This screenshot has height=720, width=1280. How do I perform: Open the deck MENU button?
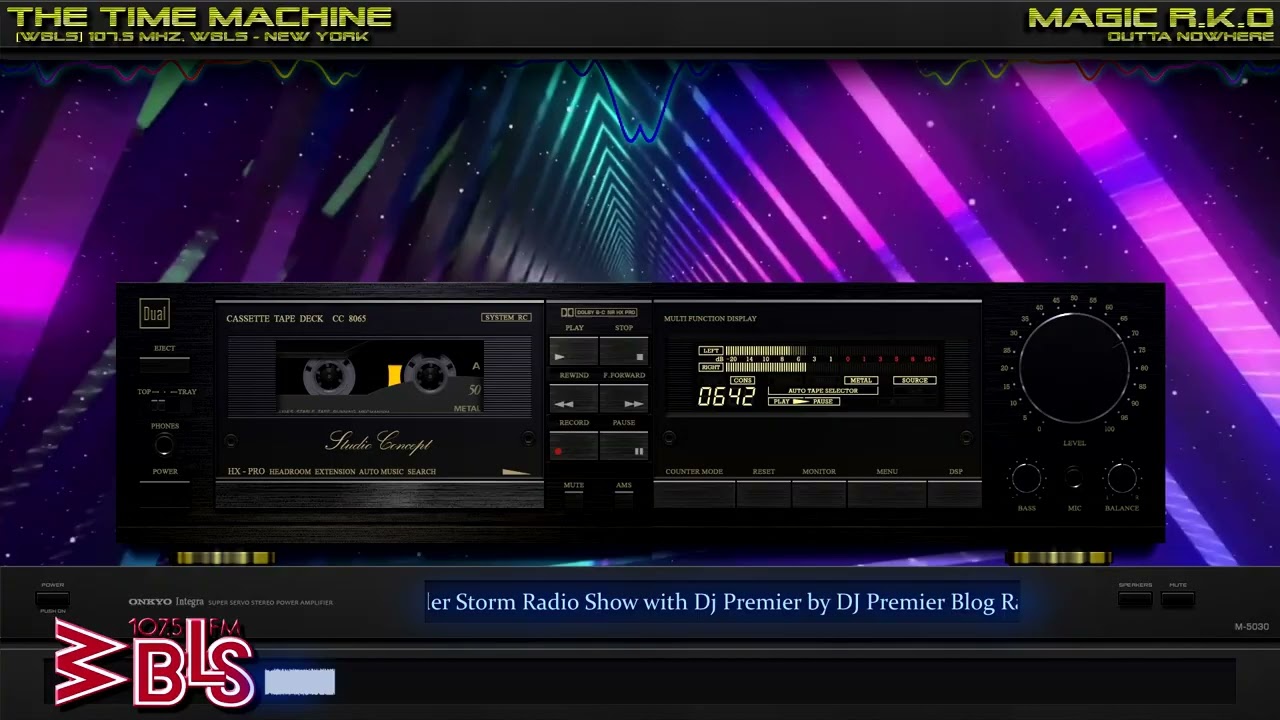point(887,494)
